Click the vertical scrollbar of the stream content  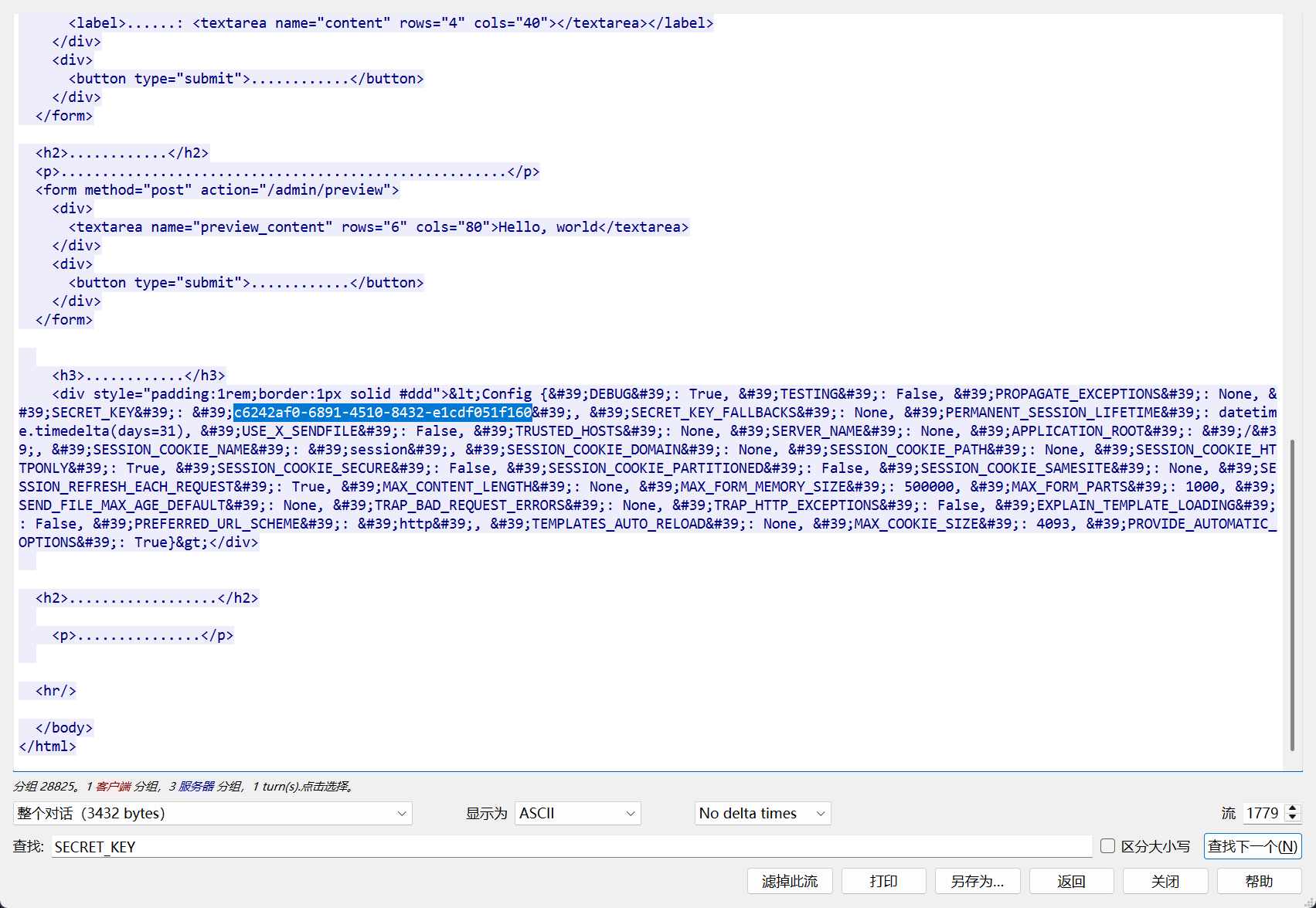(x=1292, y=595)
